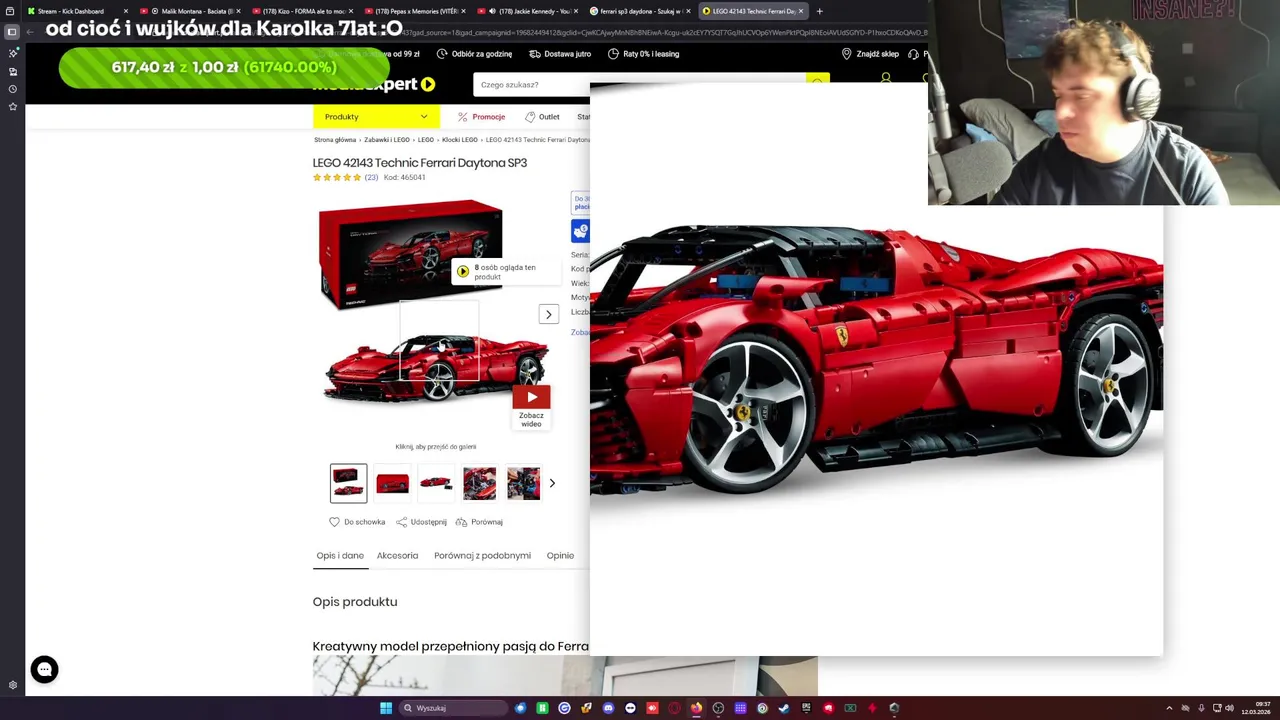This screenshot has width=1280, height=720.
Task: Open new browser tab with plus
Action: [819, 11]
